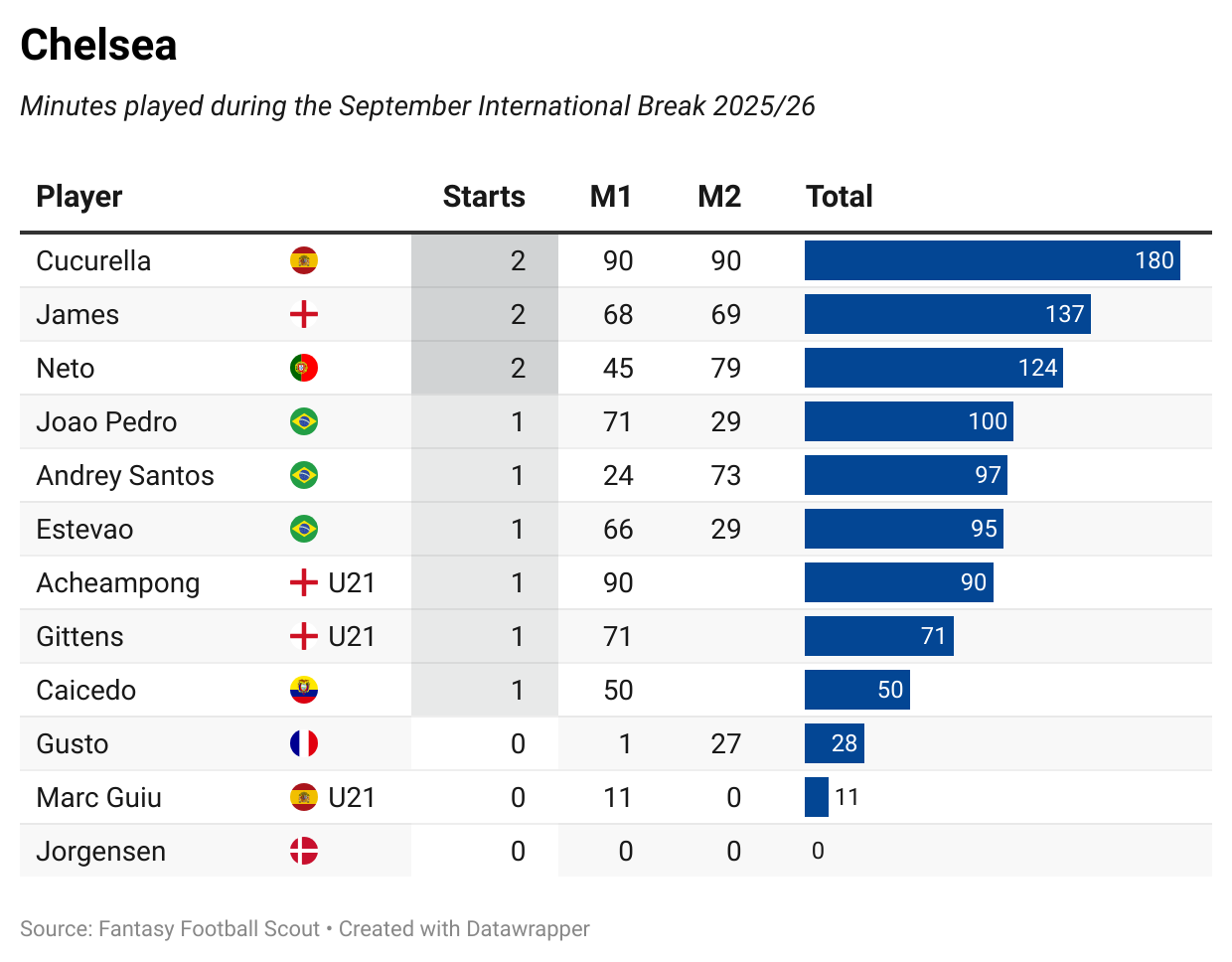Image resolution: width=1232 pixels, height=962 pixels.
Task: Sort by the Starts column header
Action: 484,197
